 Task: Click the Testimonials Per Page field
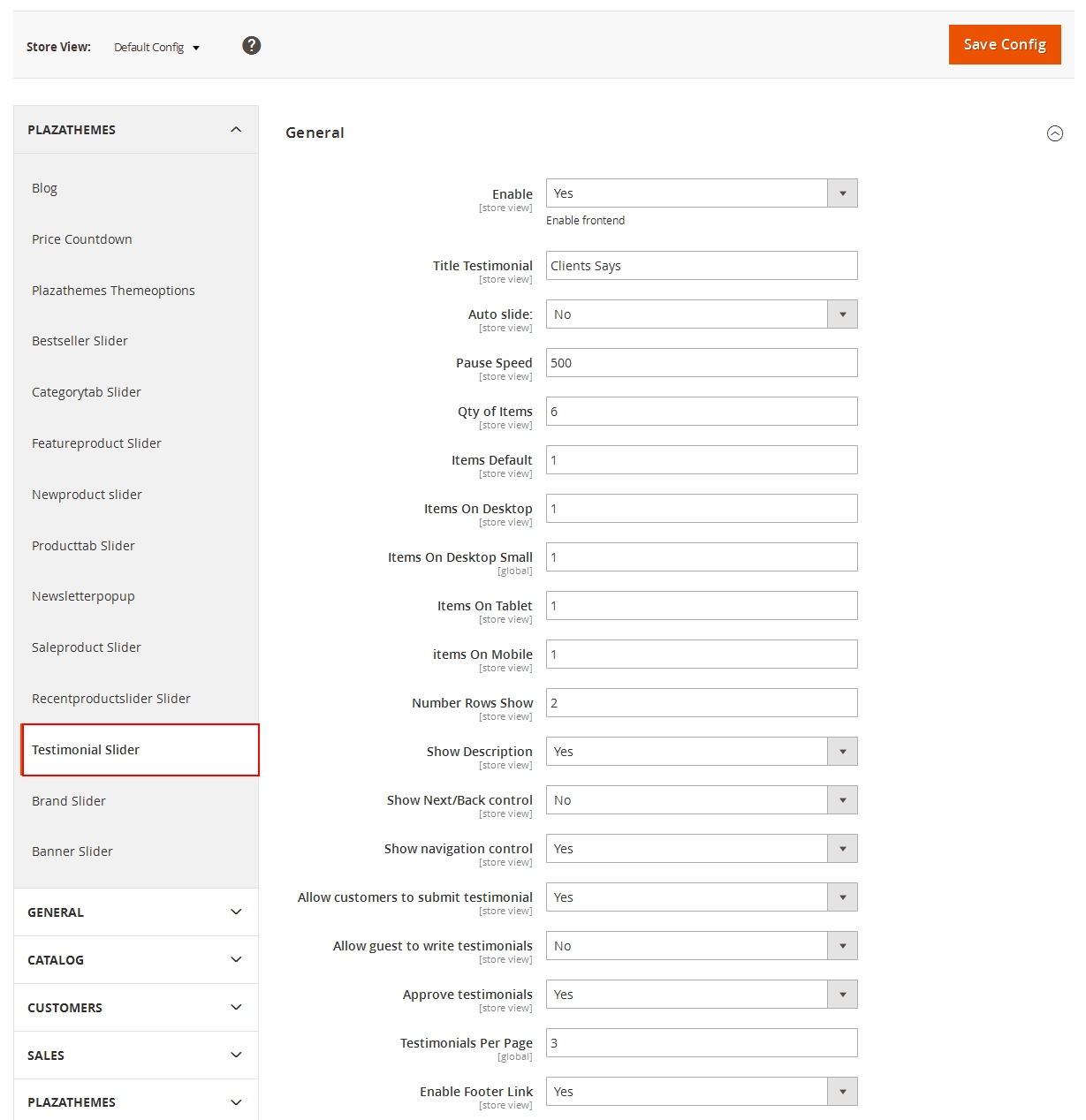(x=701, y=1043)
